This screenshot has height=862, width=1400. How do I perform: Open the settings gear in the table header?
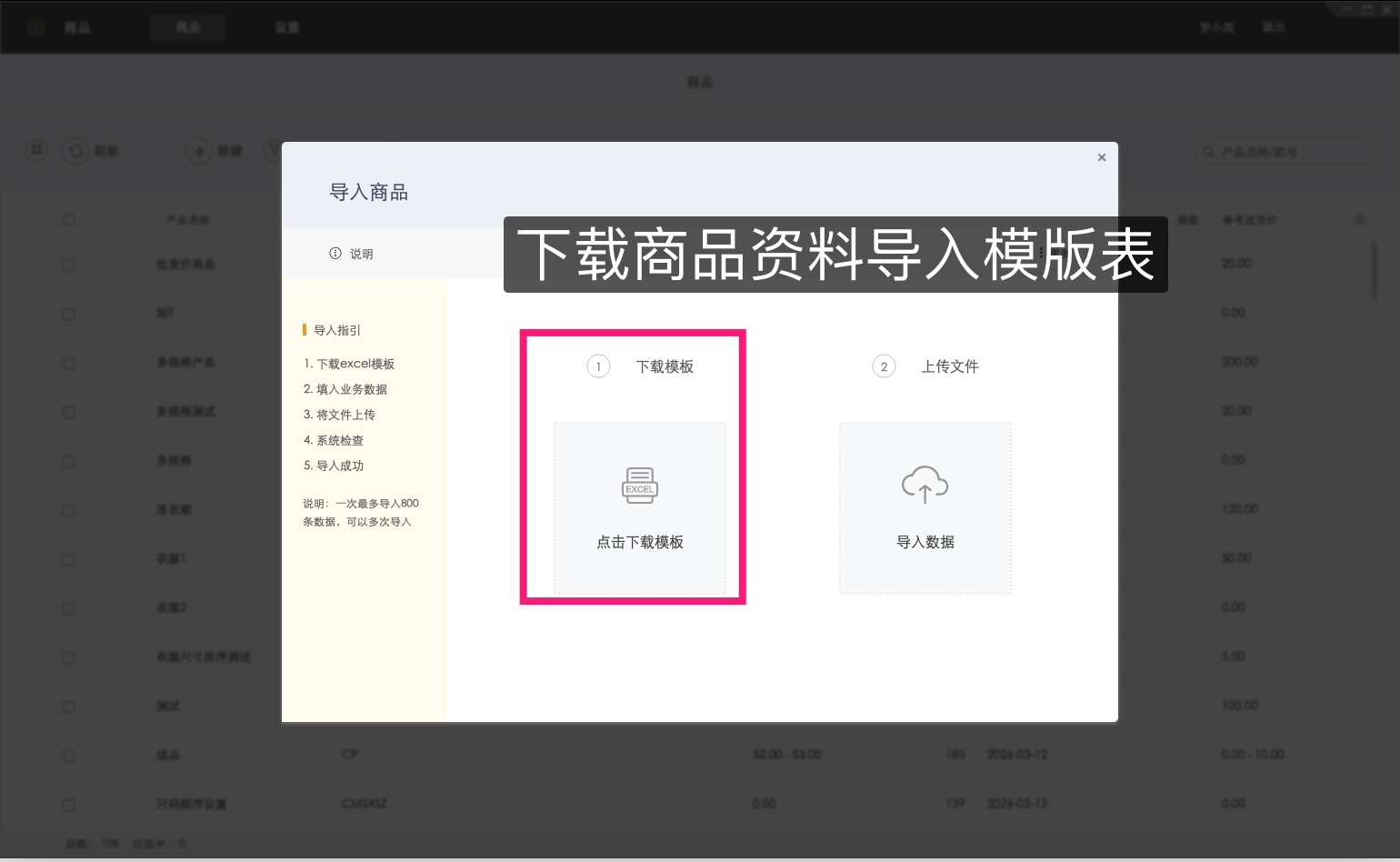[x=1361, y=219]
